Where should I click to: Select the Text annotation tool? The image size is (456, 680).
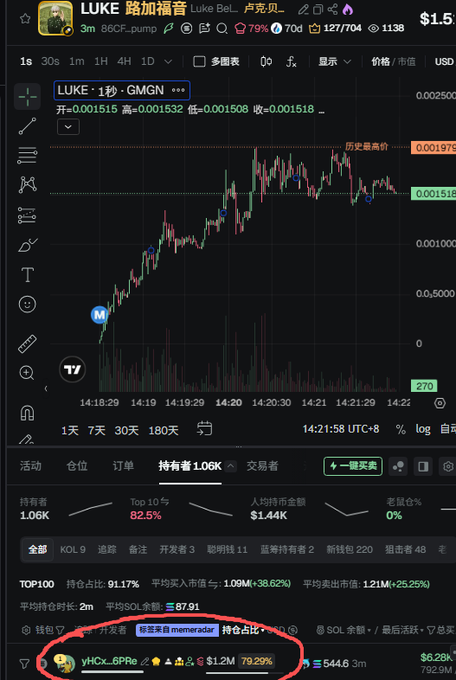tap(27, 275)
